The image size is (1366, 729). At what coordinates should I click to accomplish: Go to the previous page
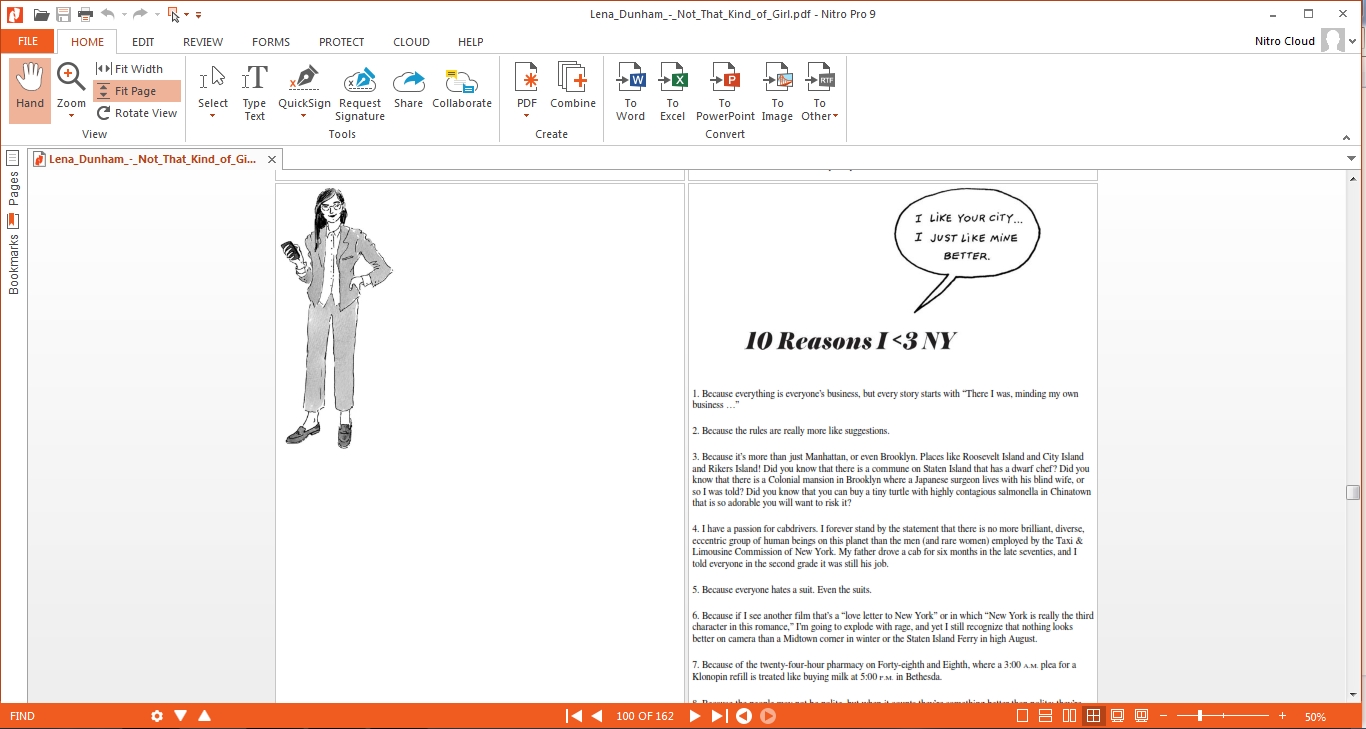click(x=597, y=716)
